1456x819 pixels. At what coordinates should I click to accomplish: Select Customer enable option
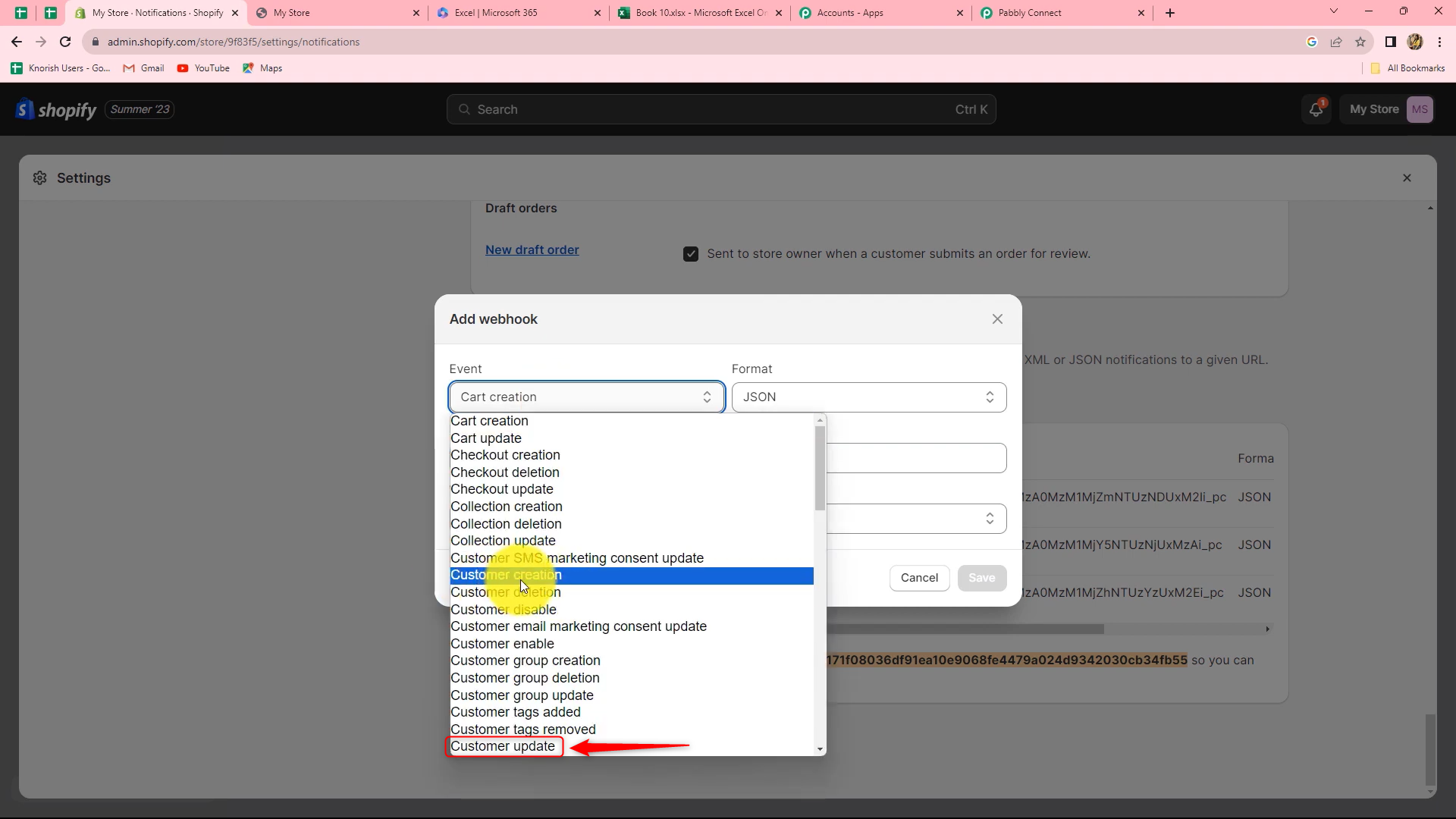(632, 644)
